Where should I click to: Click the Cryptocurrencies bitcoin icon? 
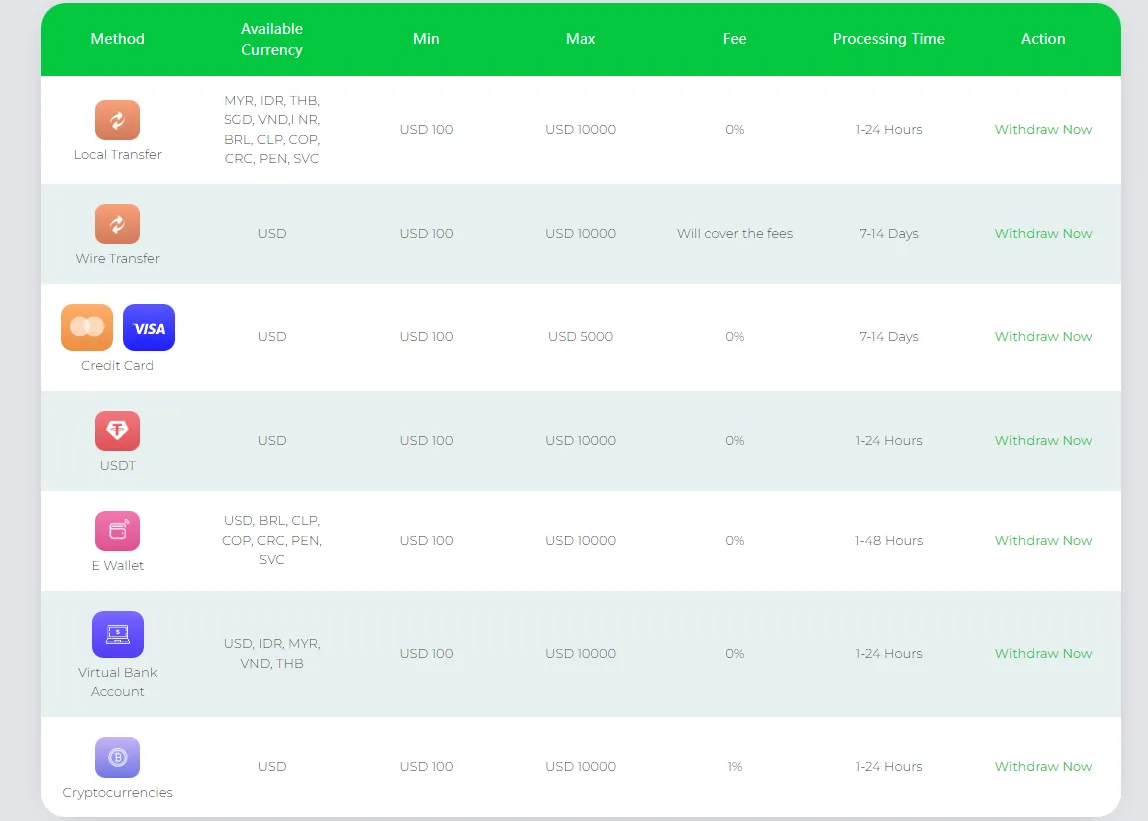[117, 757]
